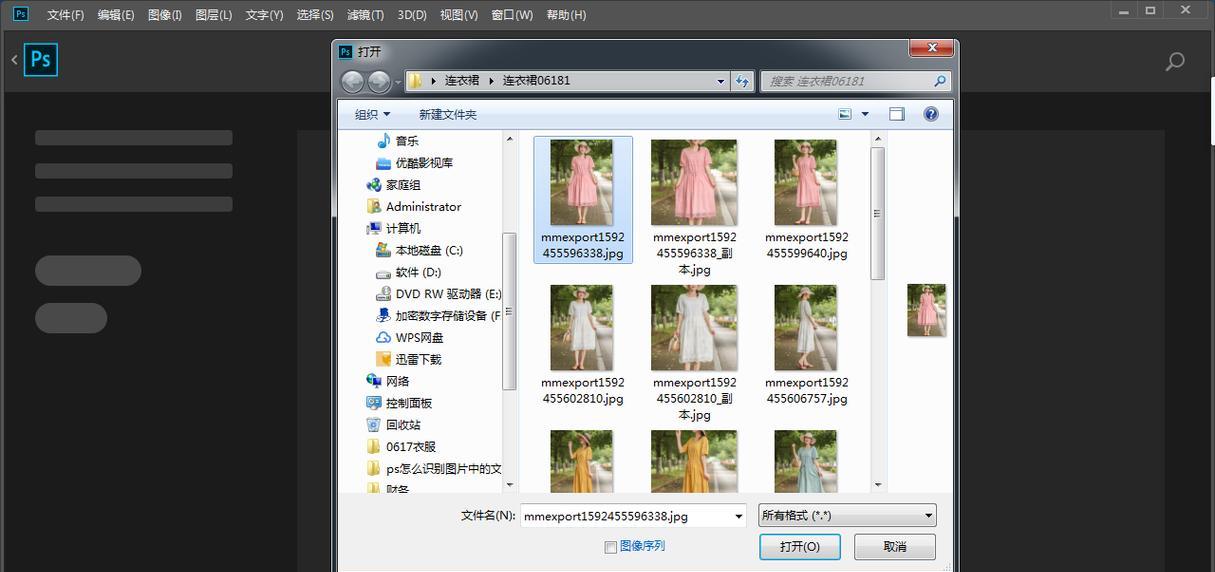1215x572 pixels.
Task: Open the 窗口(W) menu
Action: coord(512,15)
